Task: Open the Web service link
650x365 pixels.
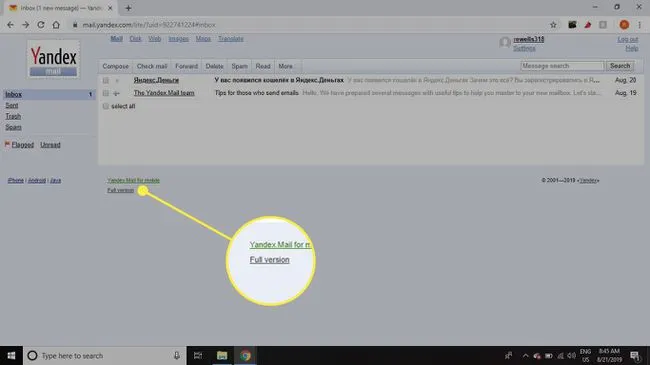Action: pyautogui.click(x=155, y=39)
